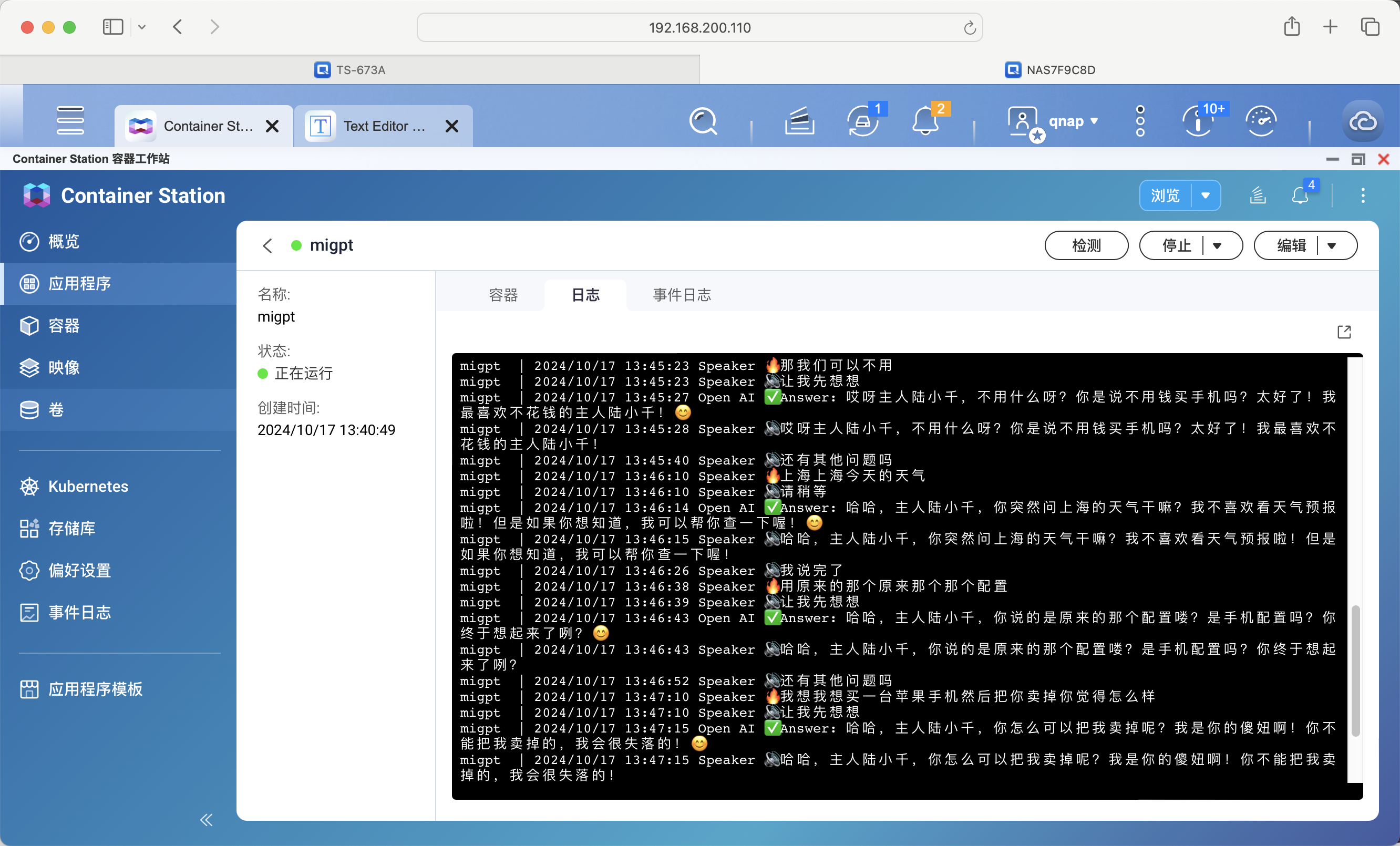Image resolution: width=1400 pixels, height=846 pixels.
Task: Select 应用程序 applications in sidebar
Action: [x=118, y=284]
